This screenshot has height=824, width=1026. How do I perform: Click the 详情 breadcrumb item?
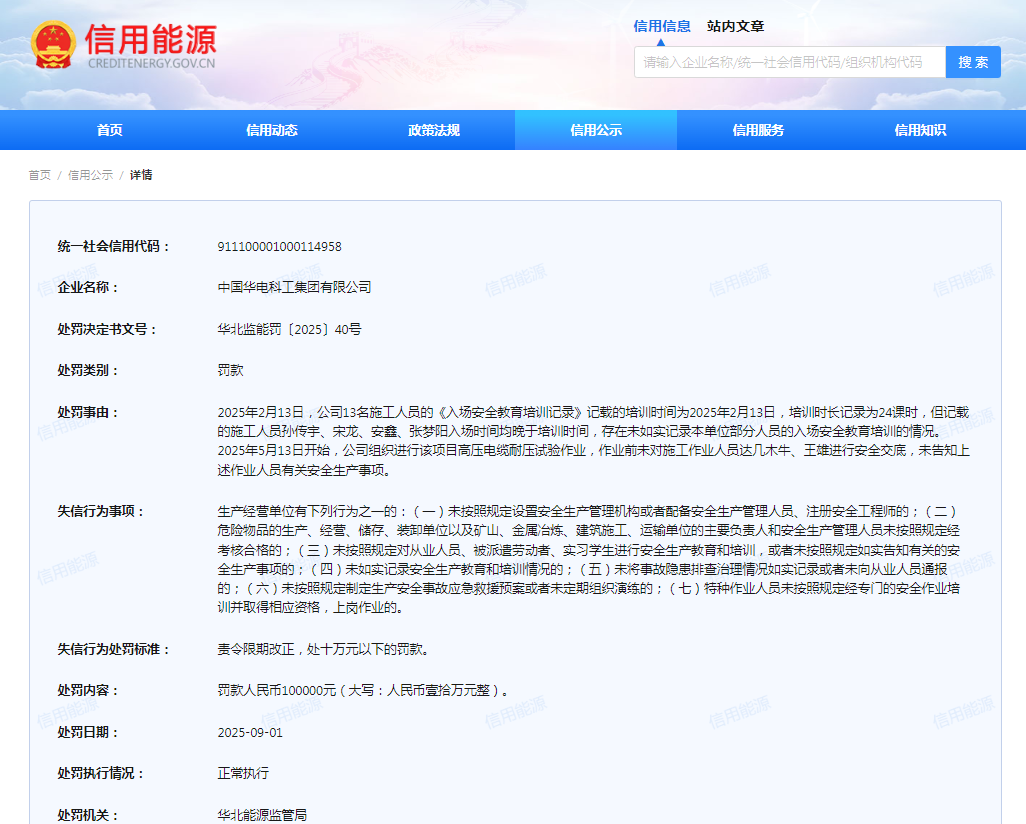point(141,175)
